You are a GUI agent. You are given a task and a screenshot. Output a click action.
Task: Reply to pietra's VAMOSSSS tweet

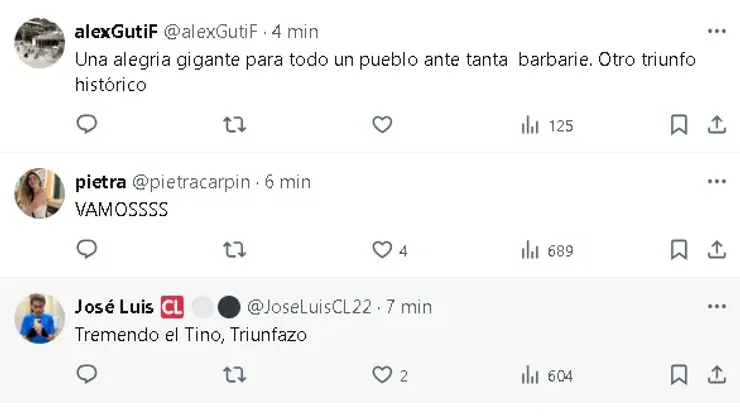87,250
